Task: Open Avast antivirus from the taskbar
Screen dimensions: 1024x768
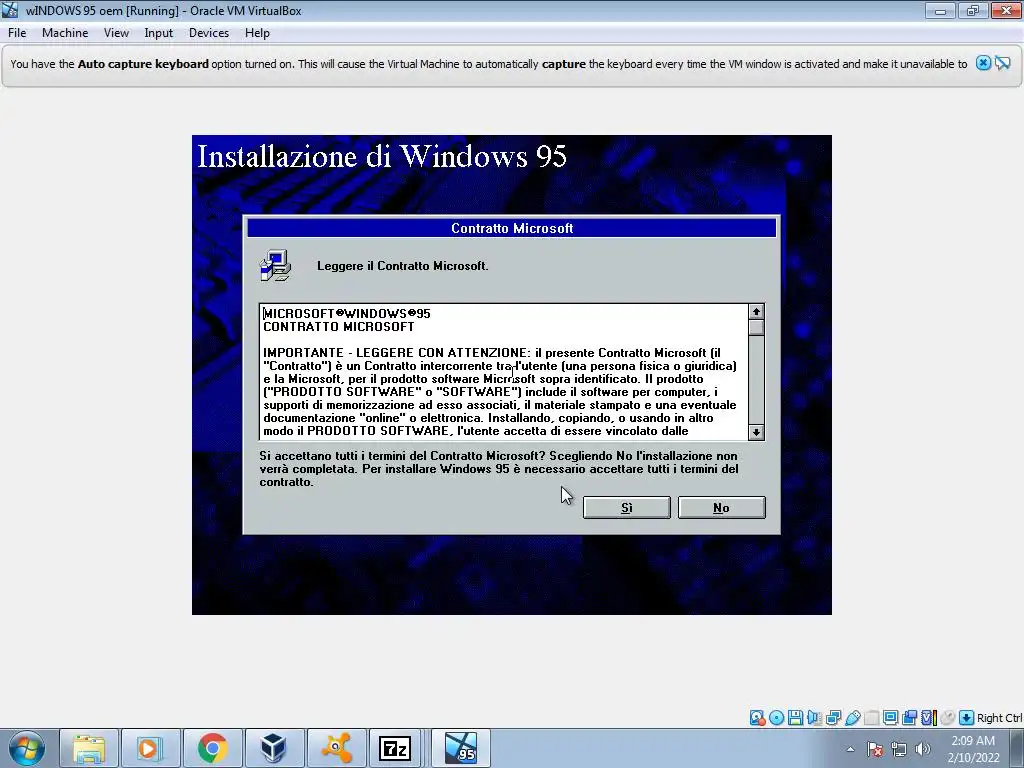Action: click(336, 748)
